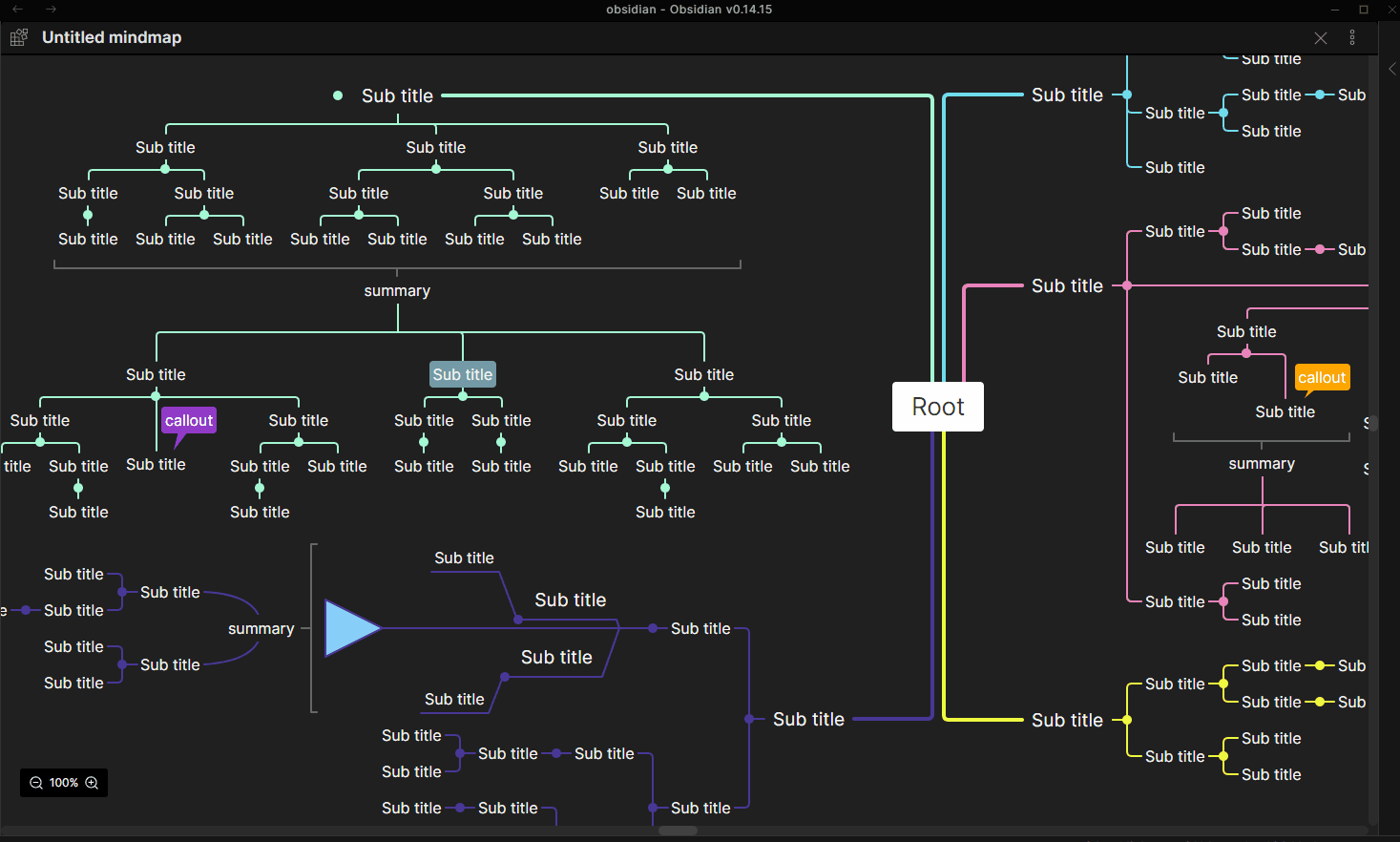Screen dimensions: 1400x842
Task: Collapse the yellow main branch using its dot
Action: point(1127,720)
